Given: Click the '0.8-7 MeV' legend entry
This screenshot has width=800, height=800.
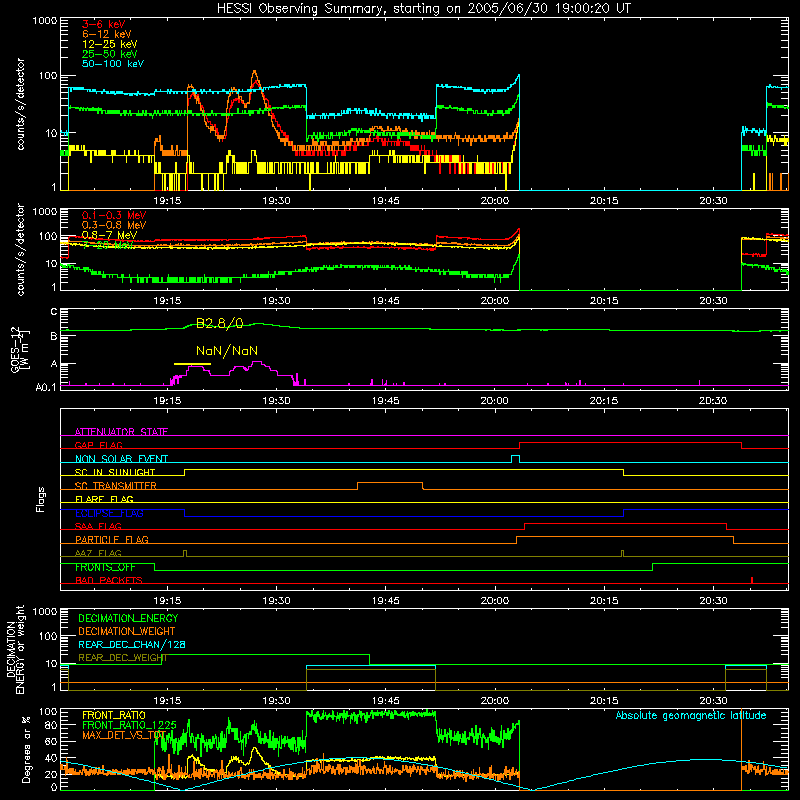Looking at the screenshot, I should pyautogui.click(x=109, y=235).
